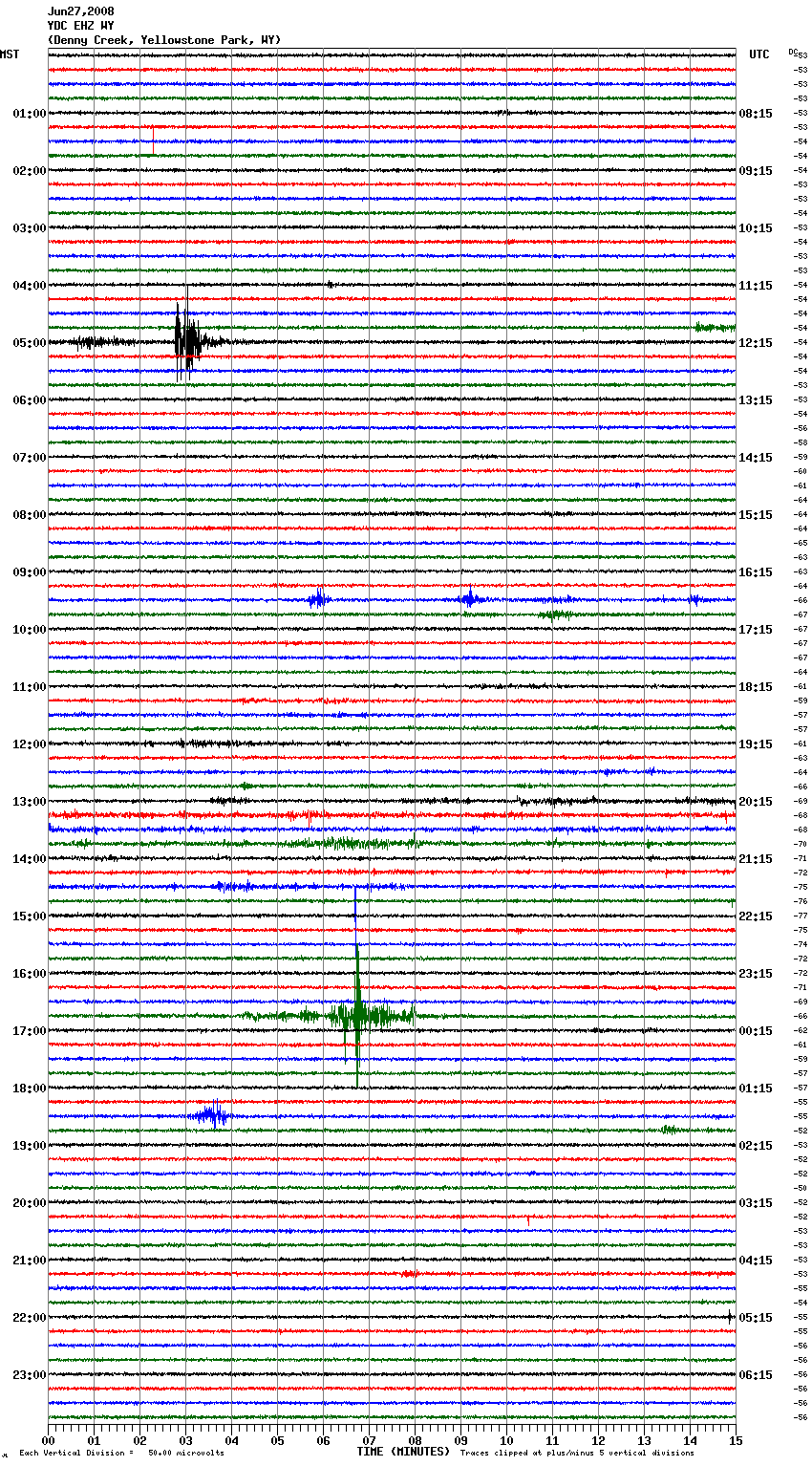Select the 02:00 MST time label
Screen dimensions: 812x1466
[x=30, y=171]
